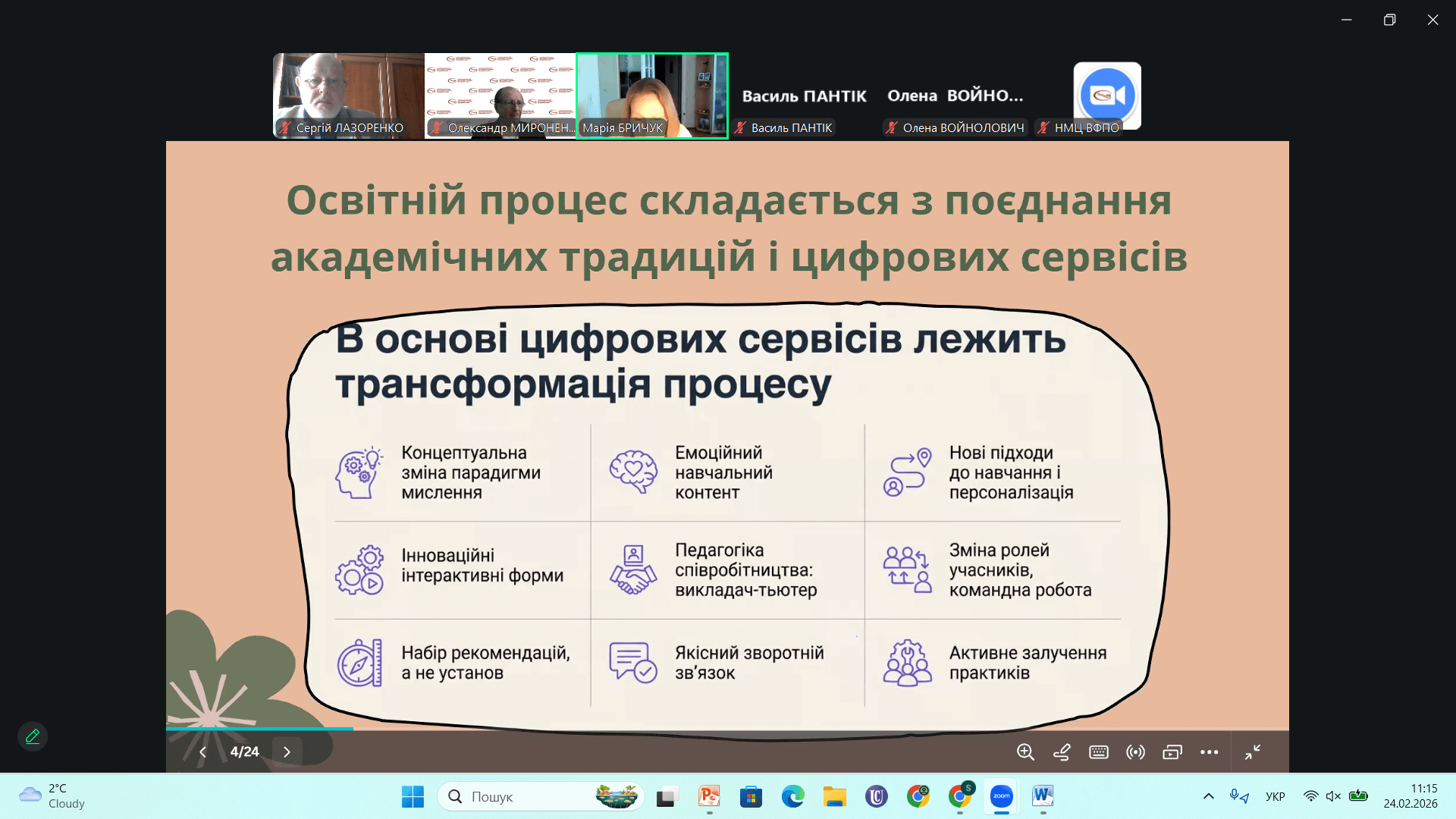Image resolution: width=1456 pixels, height=819 pixels.
Task: Toggle system volume mute icon in tray
Action: click(x=1333, y=796)
